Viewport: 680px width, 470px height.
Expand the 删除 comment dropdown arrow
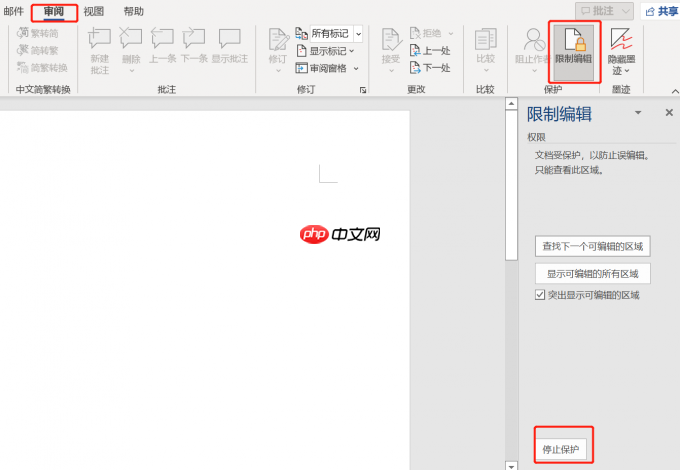click(x=131, y=70)
